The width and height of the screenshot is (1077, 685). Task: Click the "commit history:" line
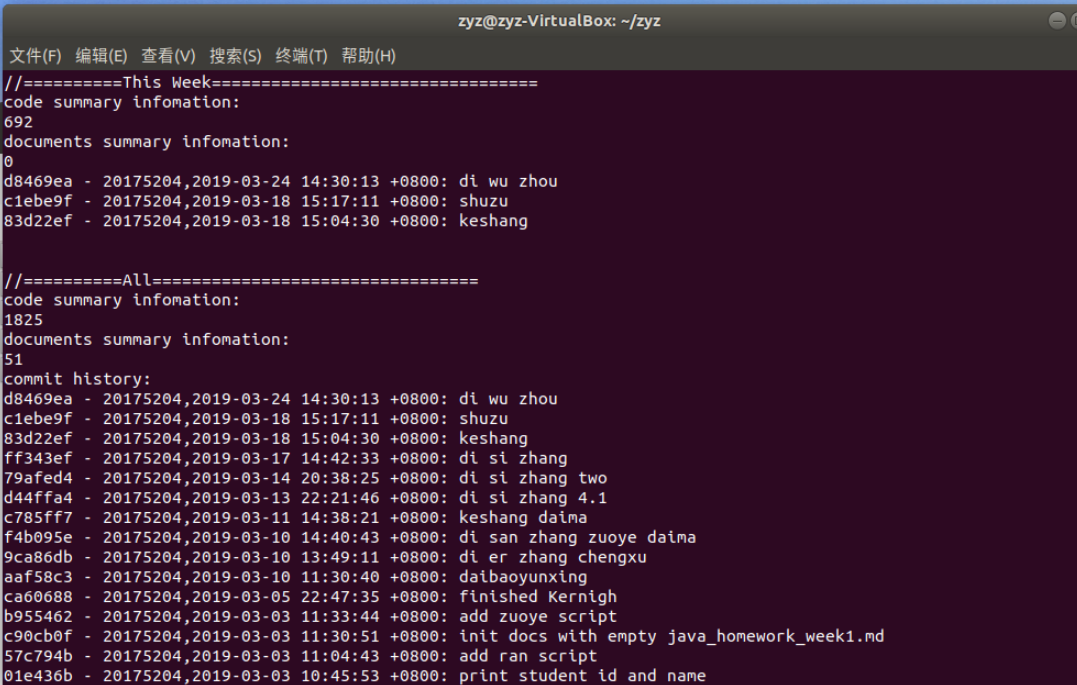(77, 379)
